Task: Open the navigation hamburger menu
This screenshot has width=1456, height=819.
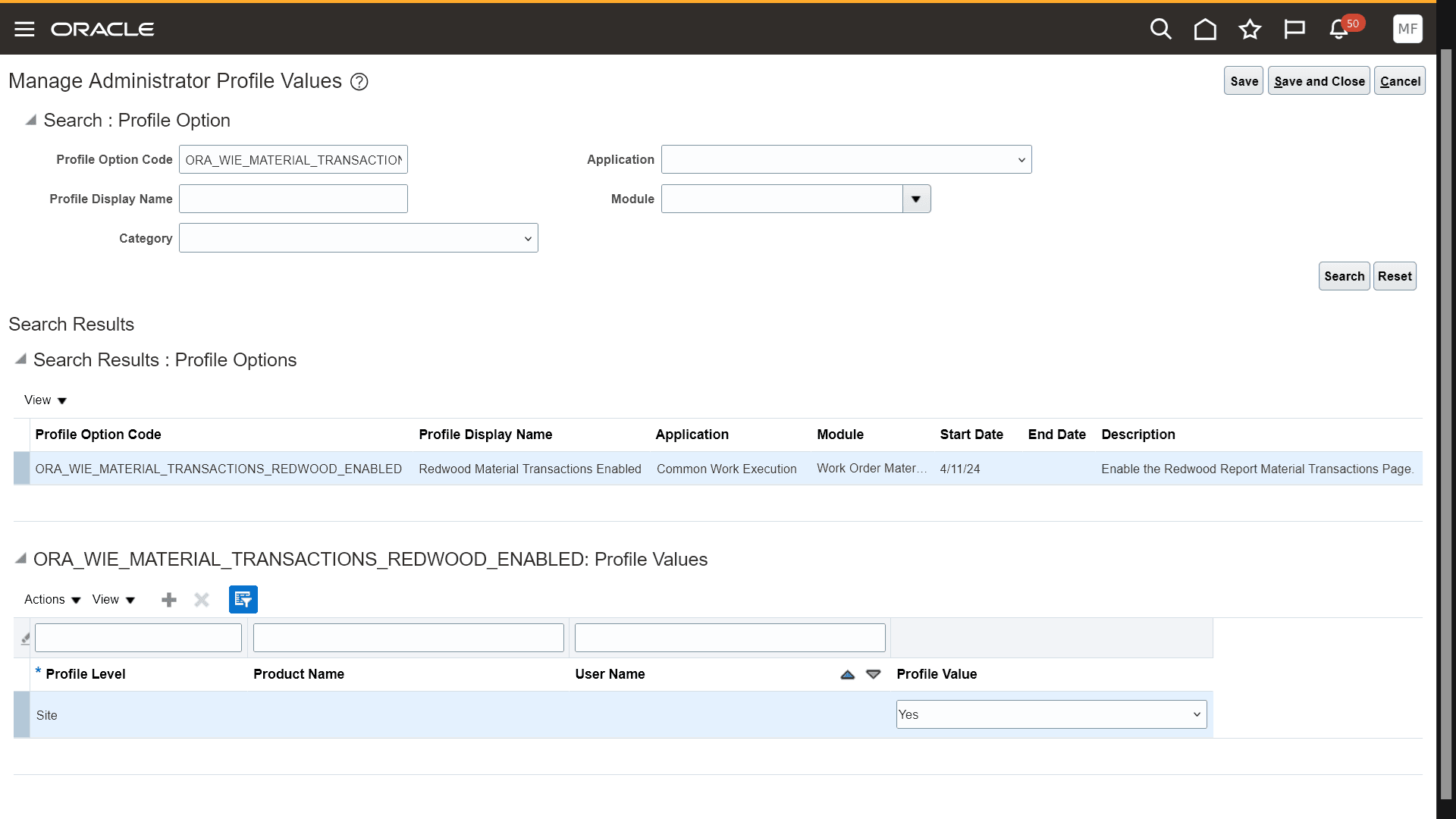Action: [x=24, y=29]
